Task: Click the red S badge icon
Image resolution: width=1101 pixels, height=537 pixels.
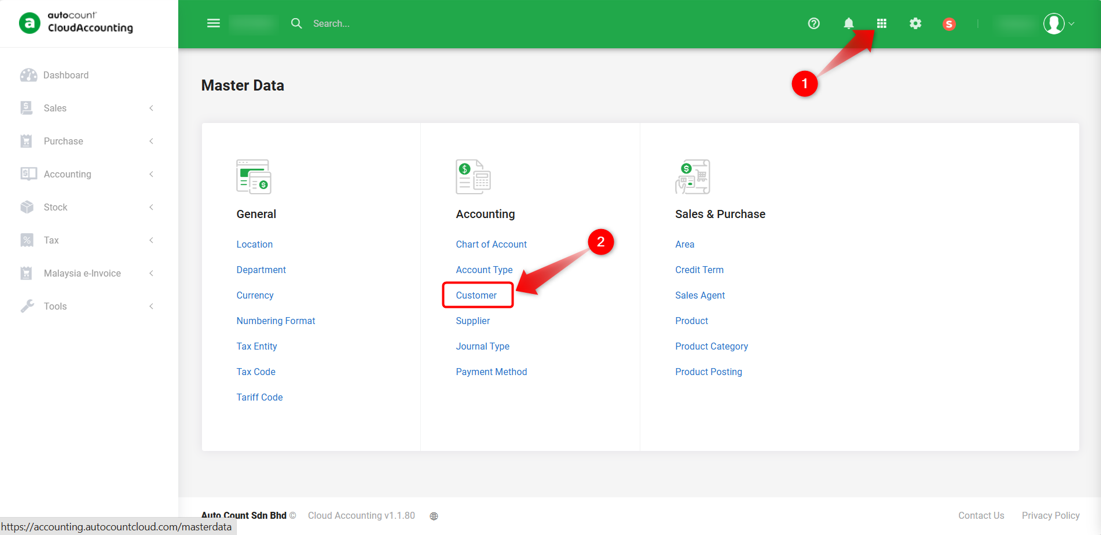Action: [x=949, y=24]
